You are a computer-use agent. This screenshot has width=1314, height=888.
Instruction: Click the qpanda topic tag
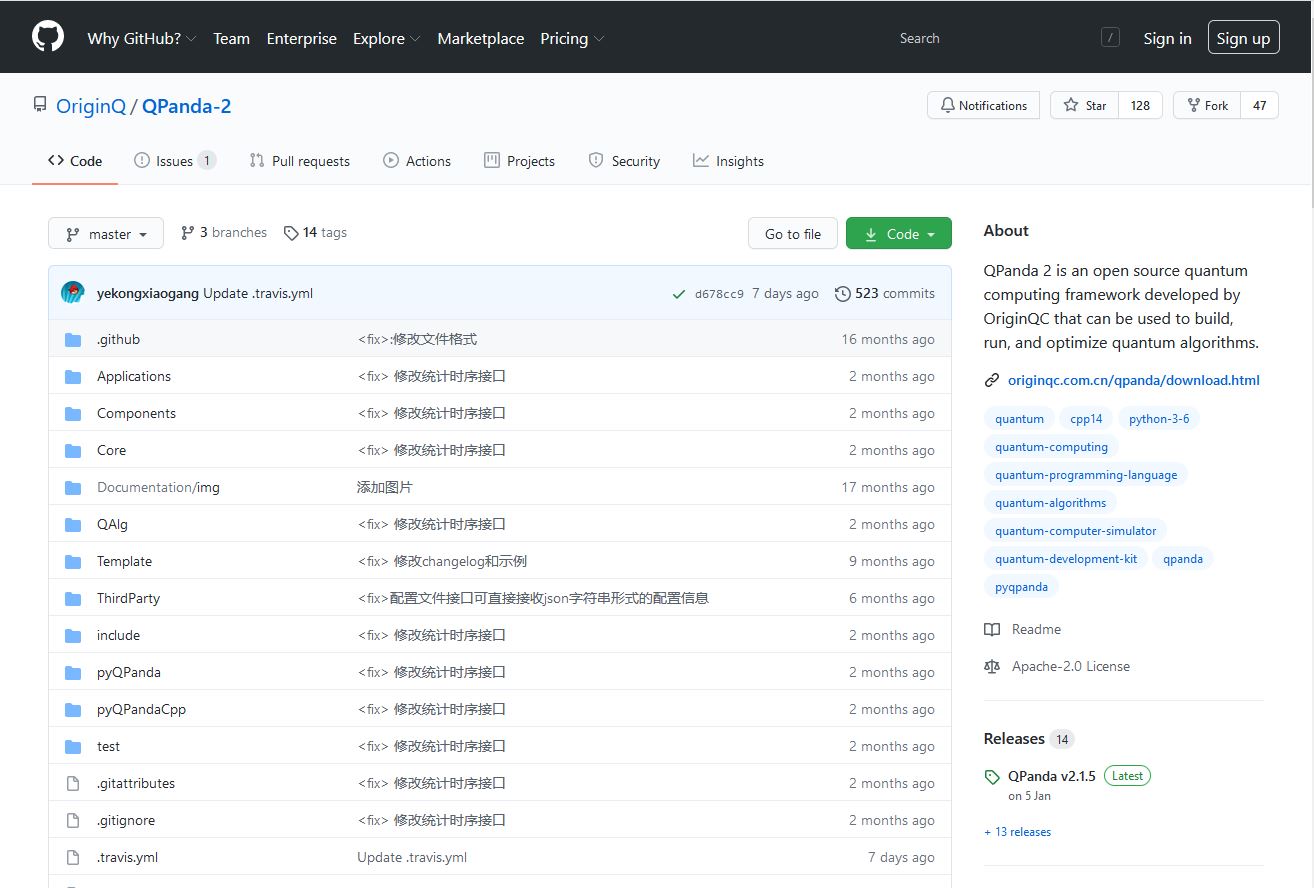(1183, 559)
